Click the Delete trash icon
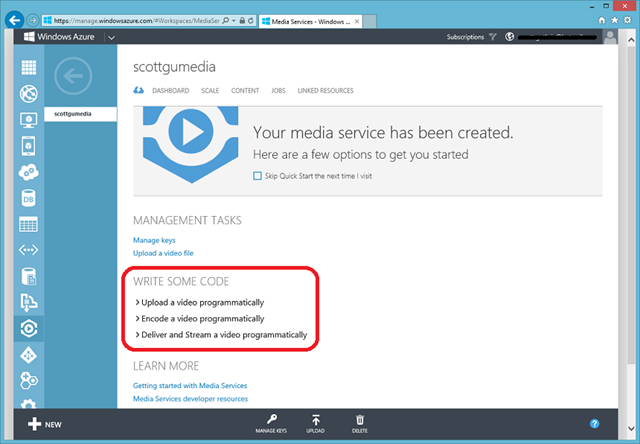This screenshot has height=444, width=640. pos(360,420)
